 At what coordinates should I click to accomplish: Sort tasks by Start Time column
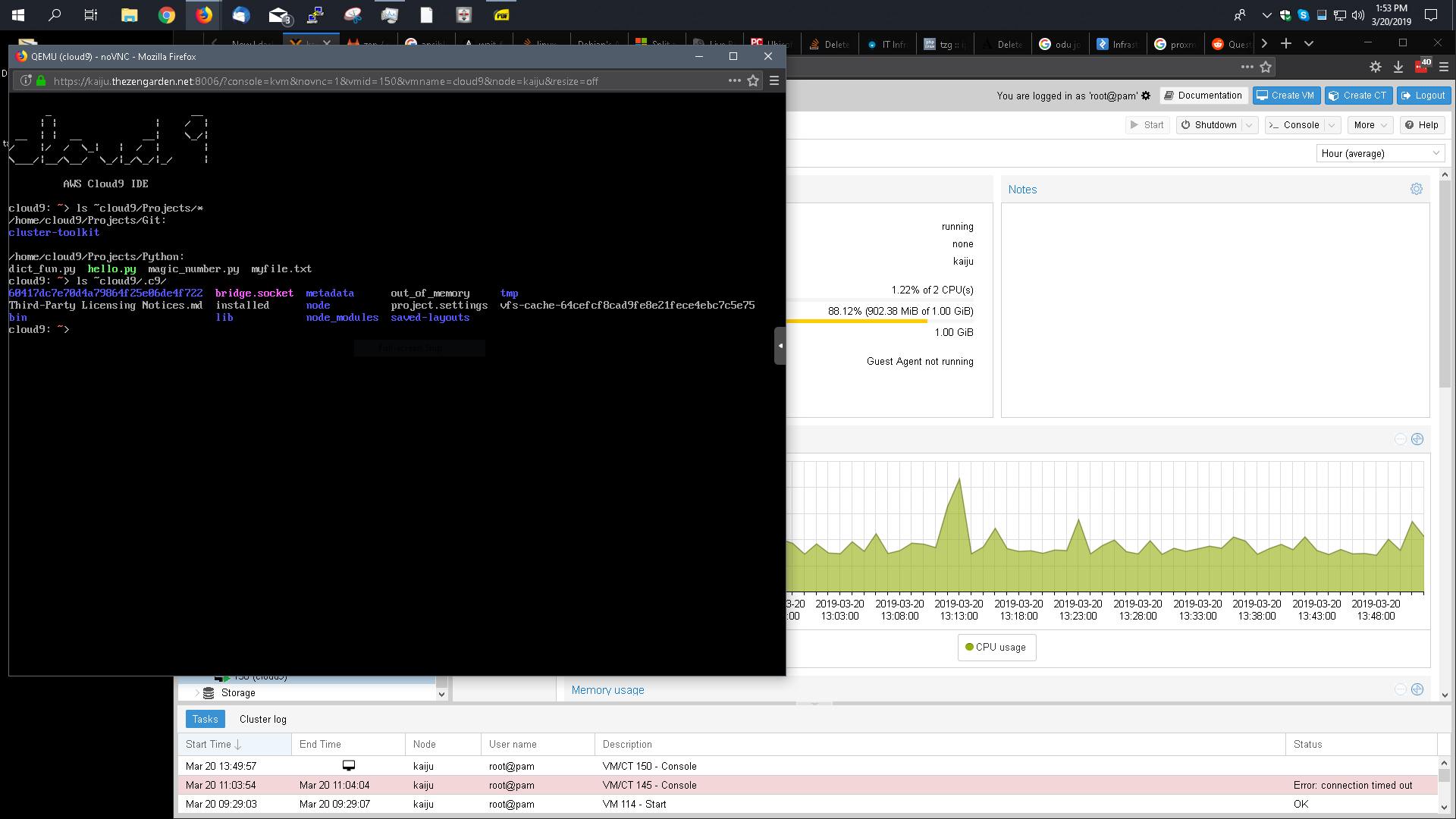(234, 744)
